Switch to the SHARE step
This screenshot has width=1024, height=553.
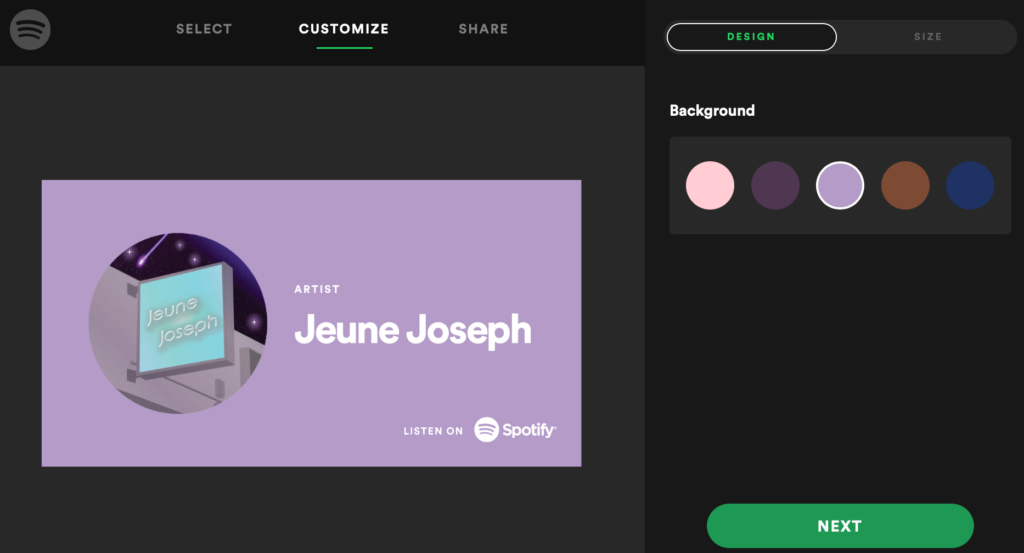click(x=483, y=29)
